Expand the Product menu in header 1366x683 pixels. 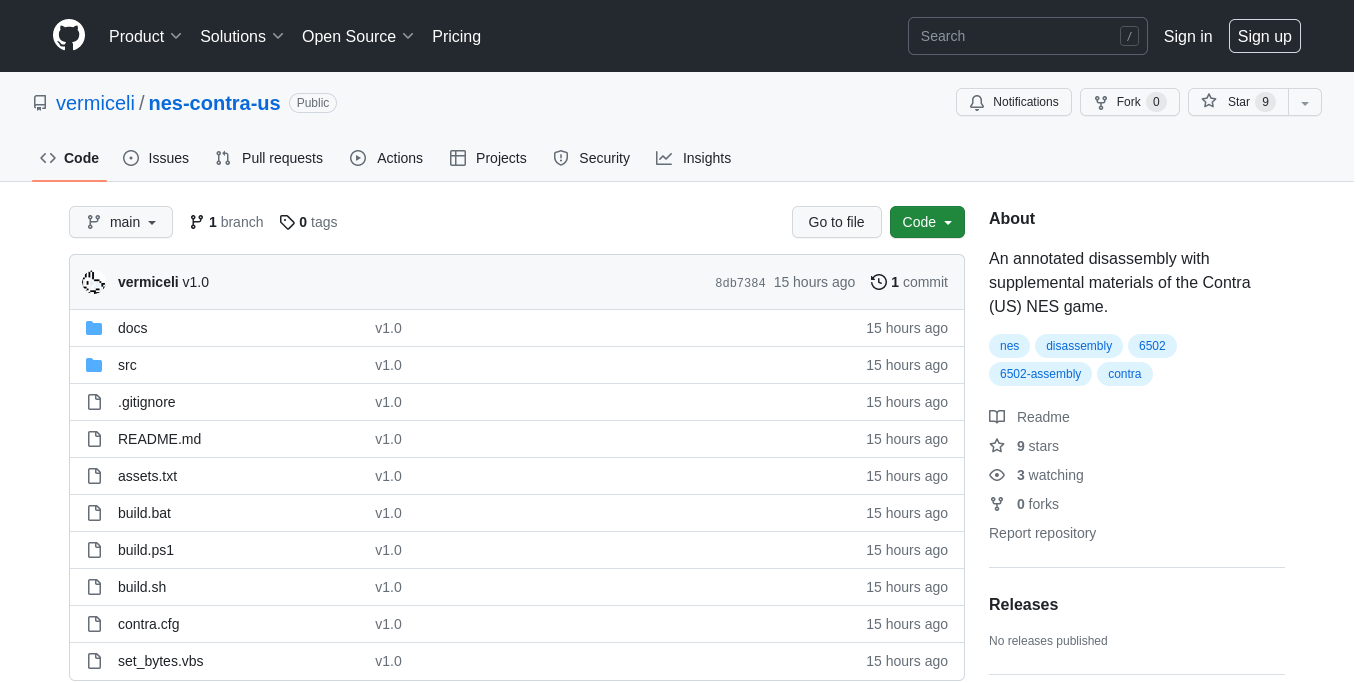pyautogui.click(x=145, y=36)
